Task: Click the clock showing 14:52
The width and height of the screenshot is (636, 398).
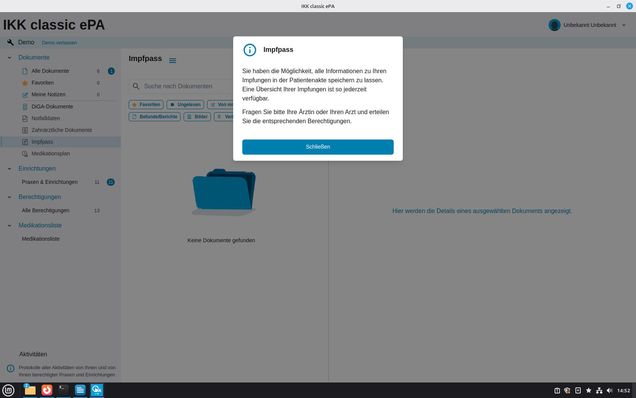Action: pos(623,391)
